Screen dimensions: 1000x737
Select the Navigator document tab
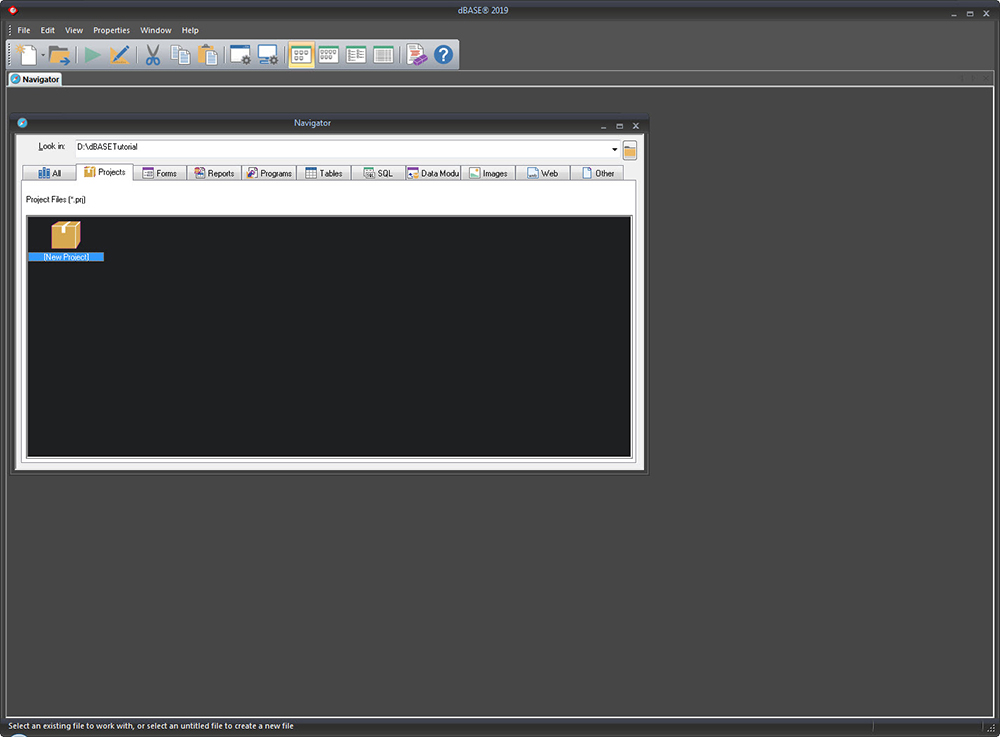point(35,79)
